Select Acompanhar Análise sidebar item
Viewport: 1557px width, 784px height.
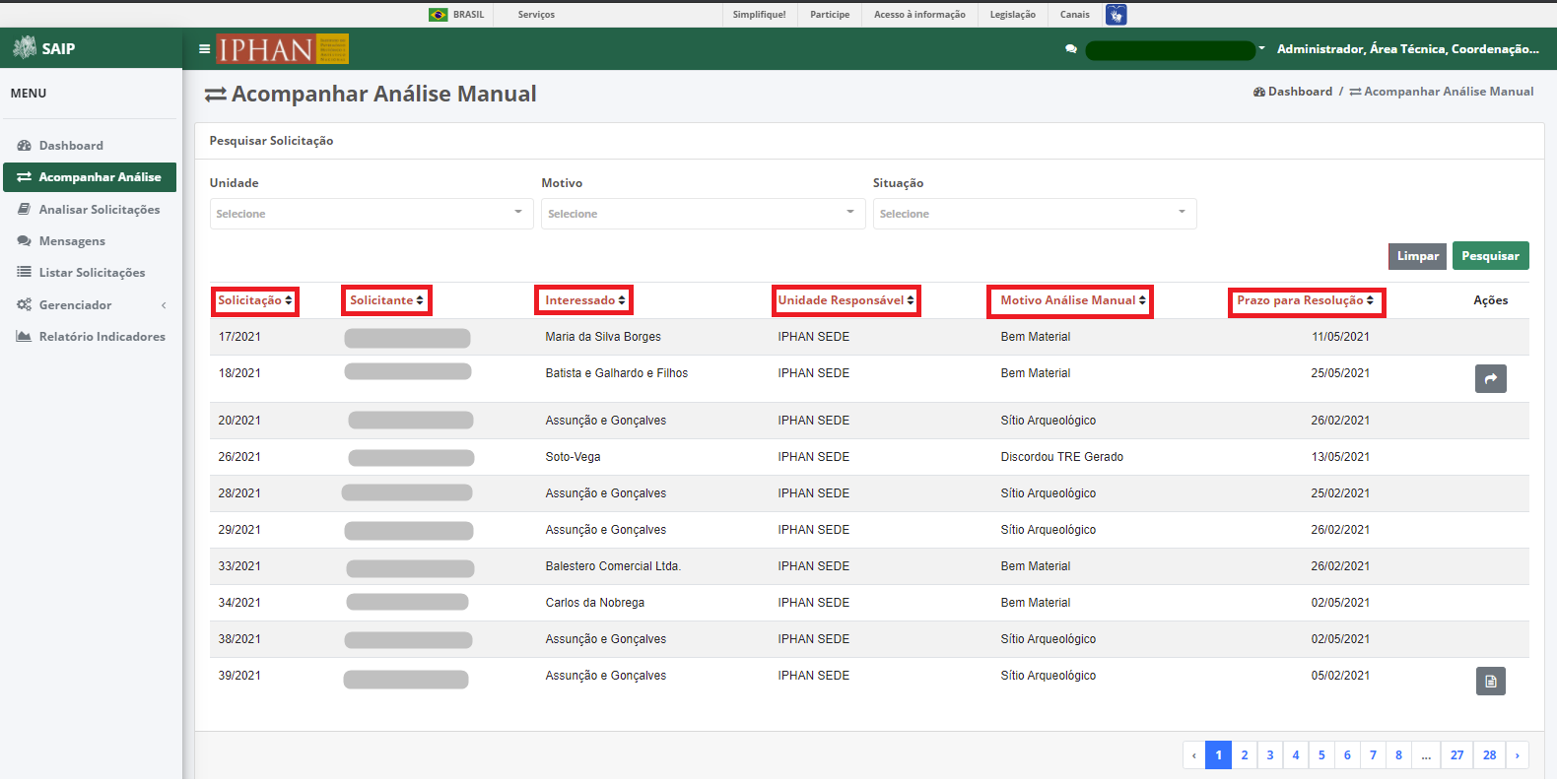pos(90,177)
